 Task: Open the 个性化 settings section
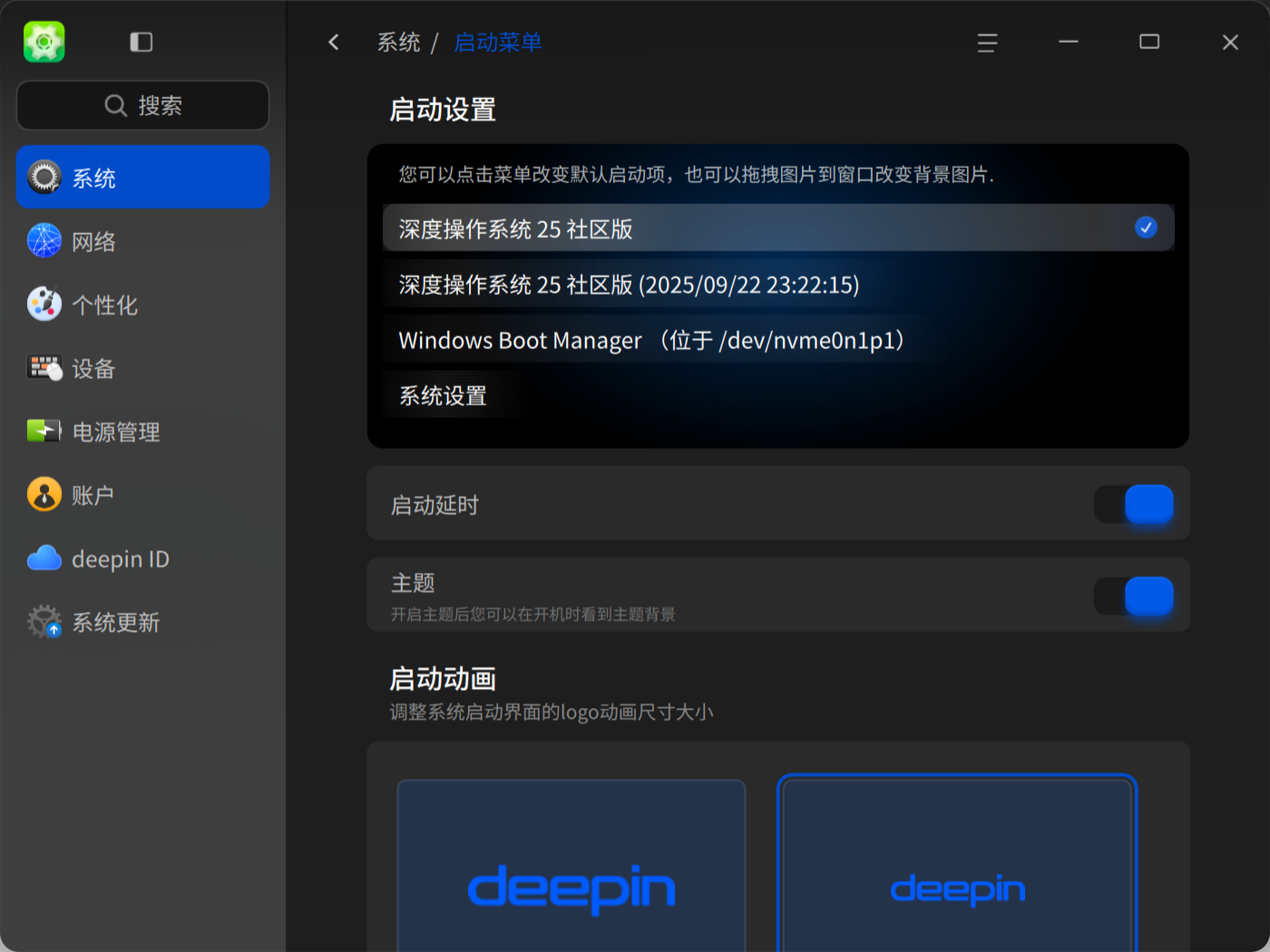coord(143,305)
